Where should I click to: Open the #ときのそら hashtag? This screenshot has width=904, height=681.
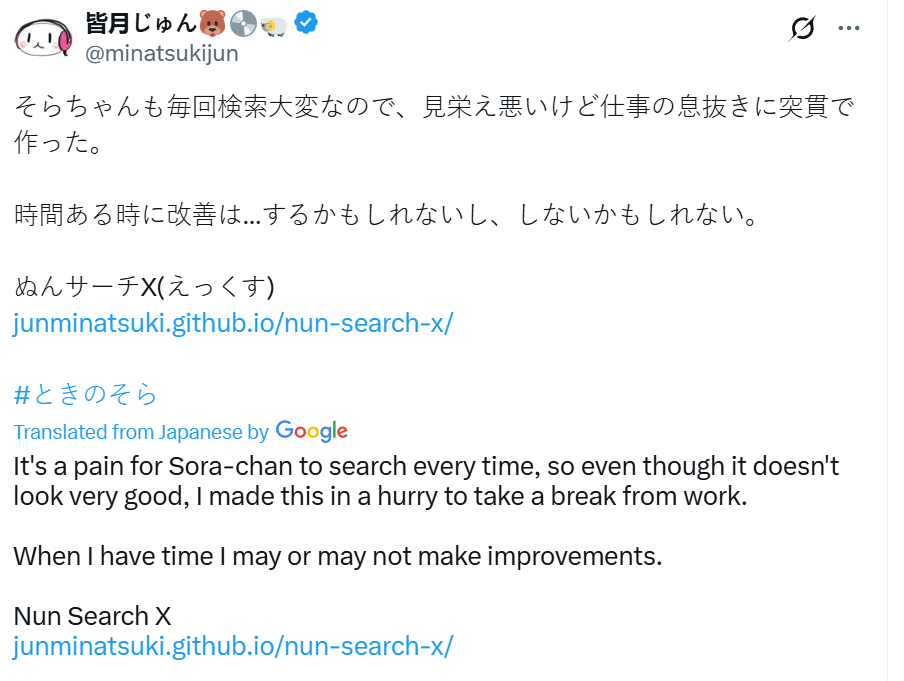[85, 394]
